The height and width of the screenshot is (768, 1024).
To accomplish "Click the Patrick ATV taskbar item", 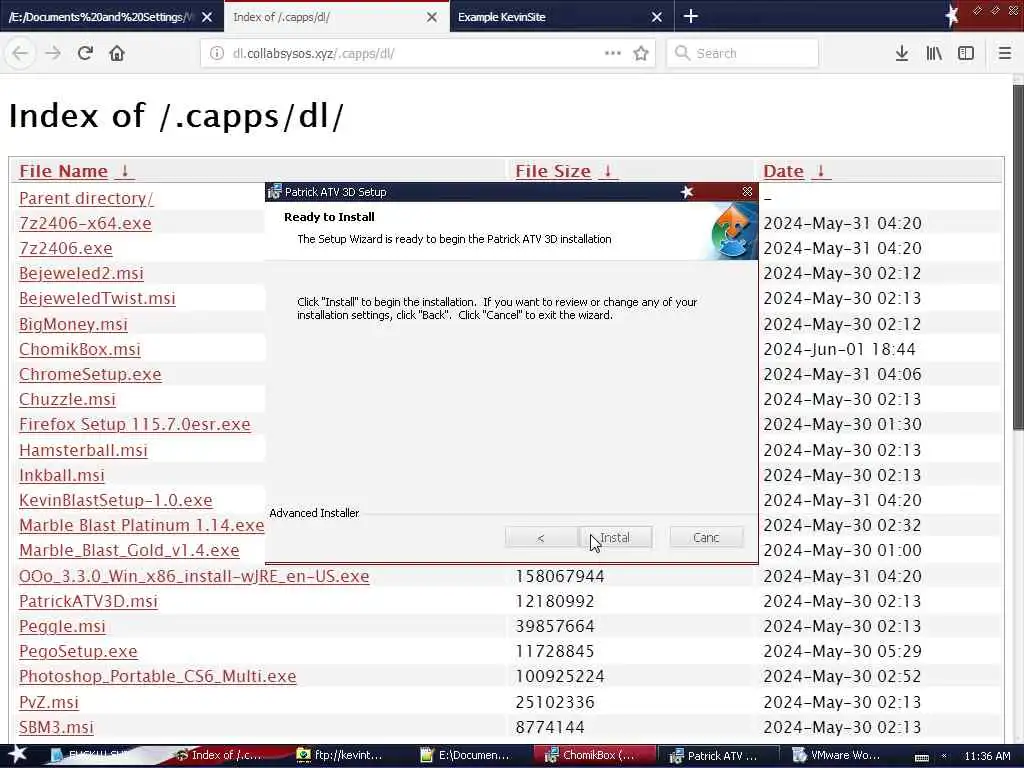I will pyautogui.click(x=717, y=756).
